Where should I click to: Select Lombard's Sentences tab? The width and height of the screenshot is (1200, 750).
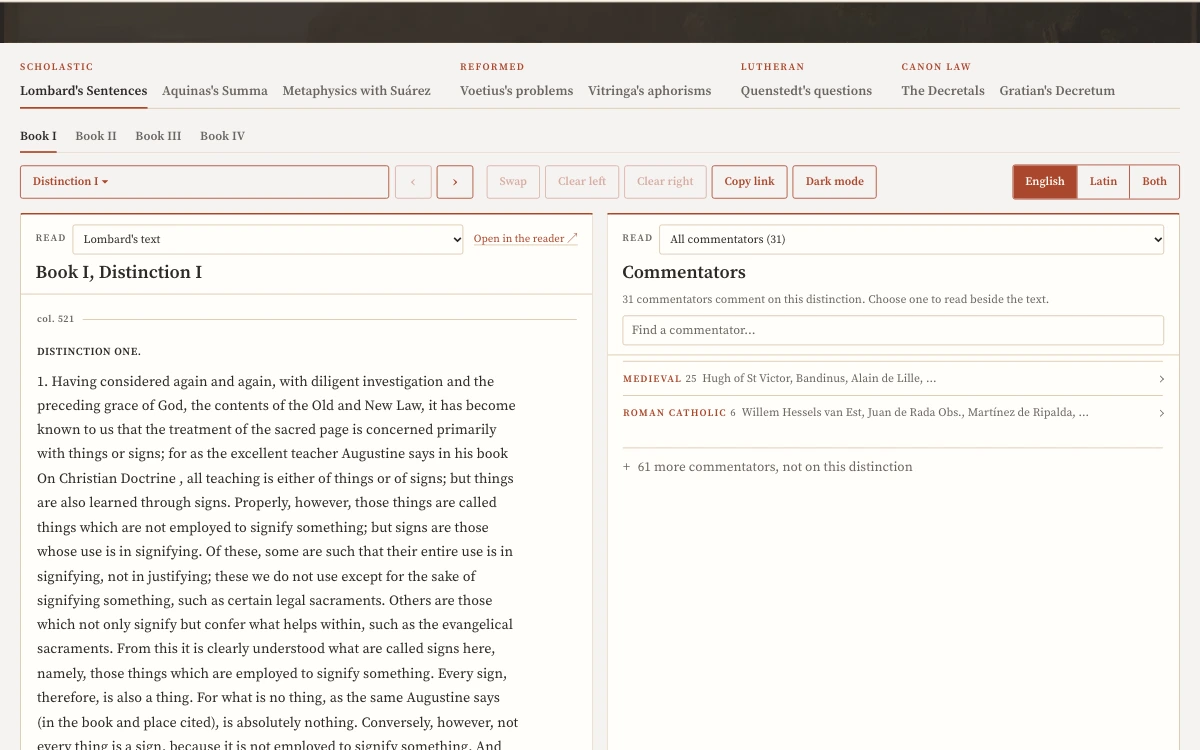[x=84, y=91]
